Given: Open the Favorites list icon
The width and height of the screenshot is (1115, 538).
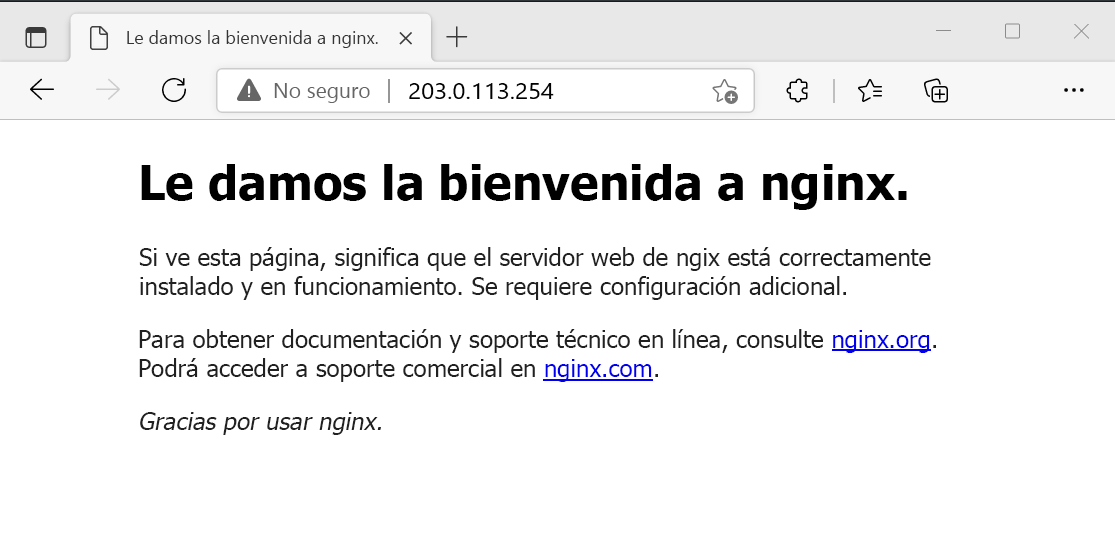Looking at the screenshot, I should [x=870, y=90].
